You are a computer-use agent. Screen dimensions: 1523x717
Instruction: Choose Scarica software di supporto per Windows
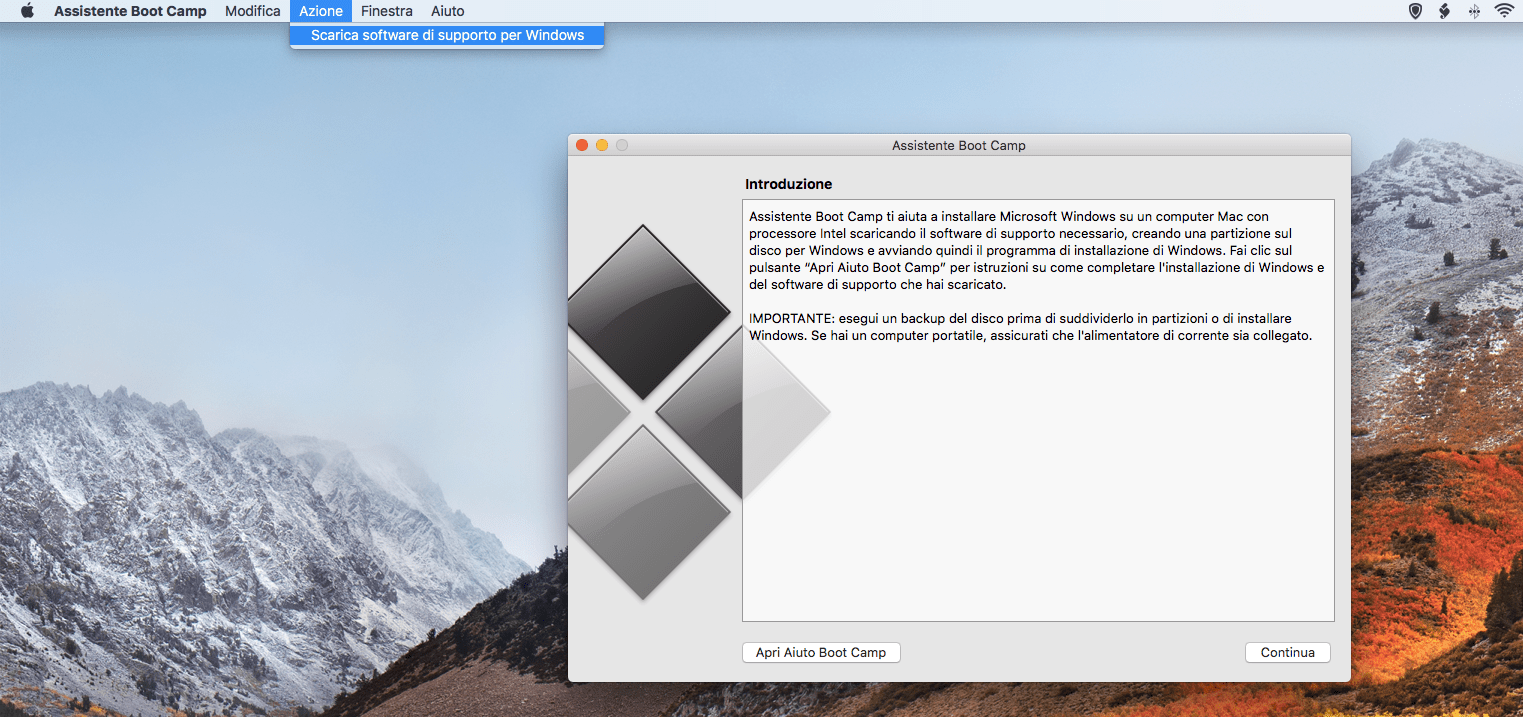pos(447,35)
